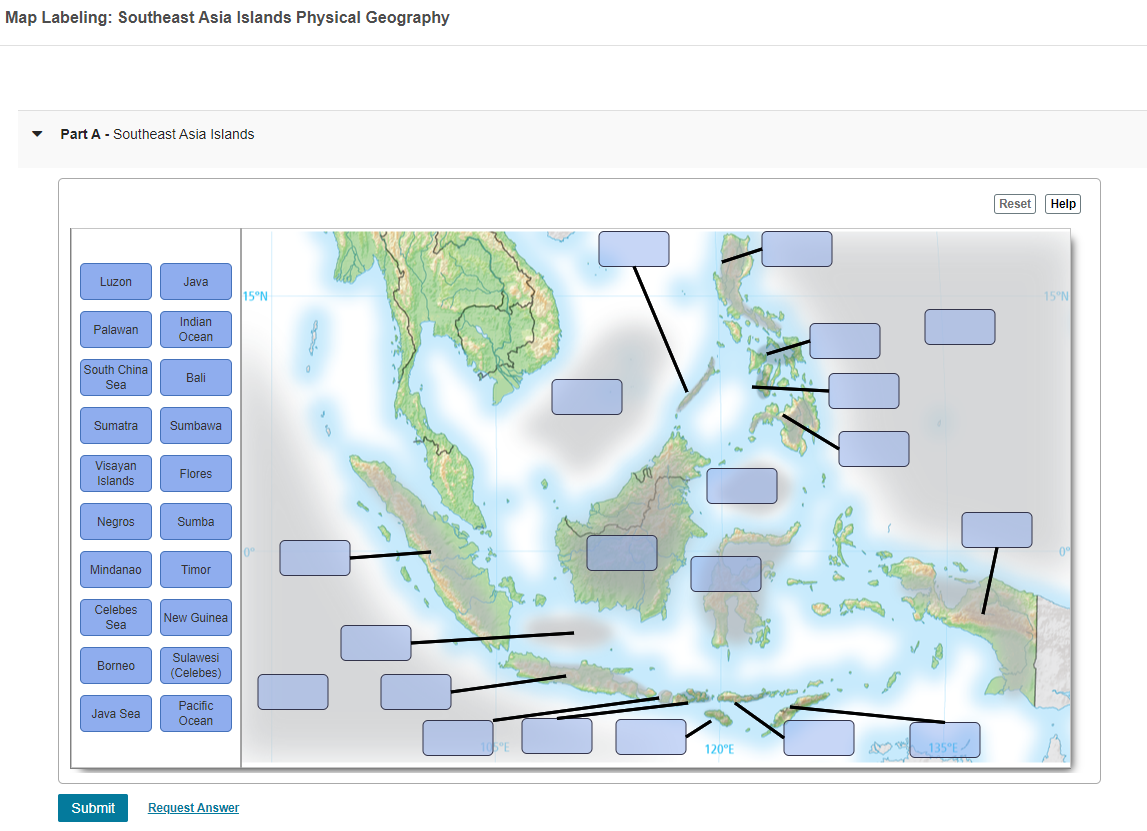The height and width of the screenshot is (831, 1147).
Task: Select the Bali label tile
Action: point(195,377)
